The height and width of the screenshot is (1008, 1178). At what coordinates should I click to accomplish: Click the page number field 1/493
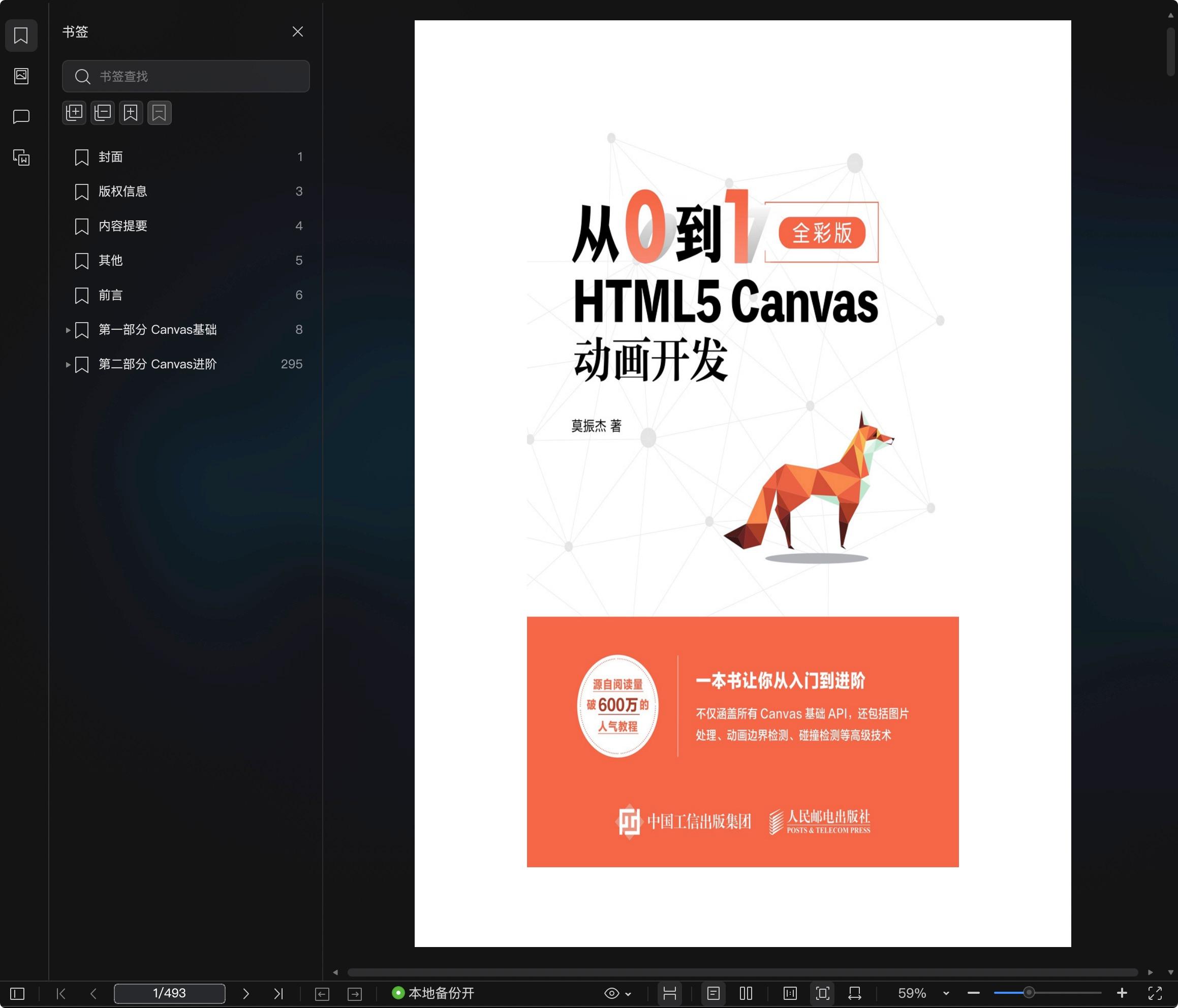point(169,993)
